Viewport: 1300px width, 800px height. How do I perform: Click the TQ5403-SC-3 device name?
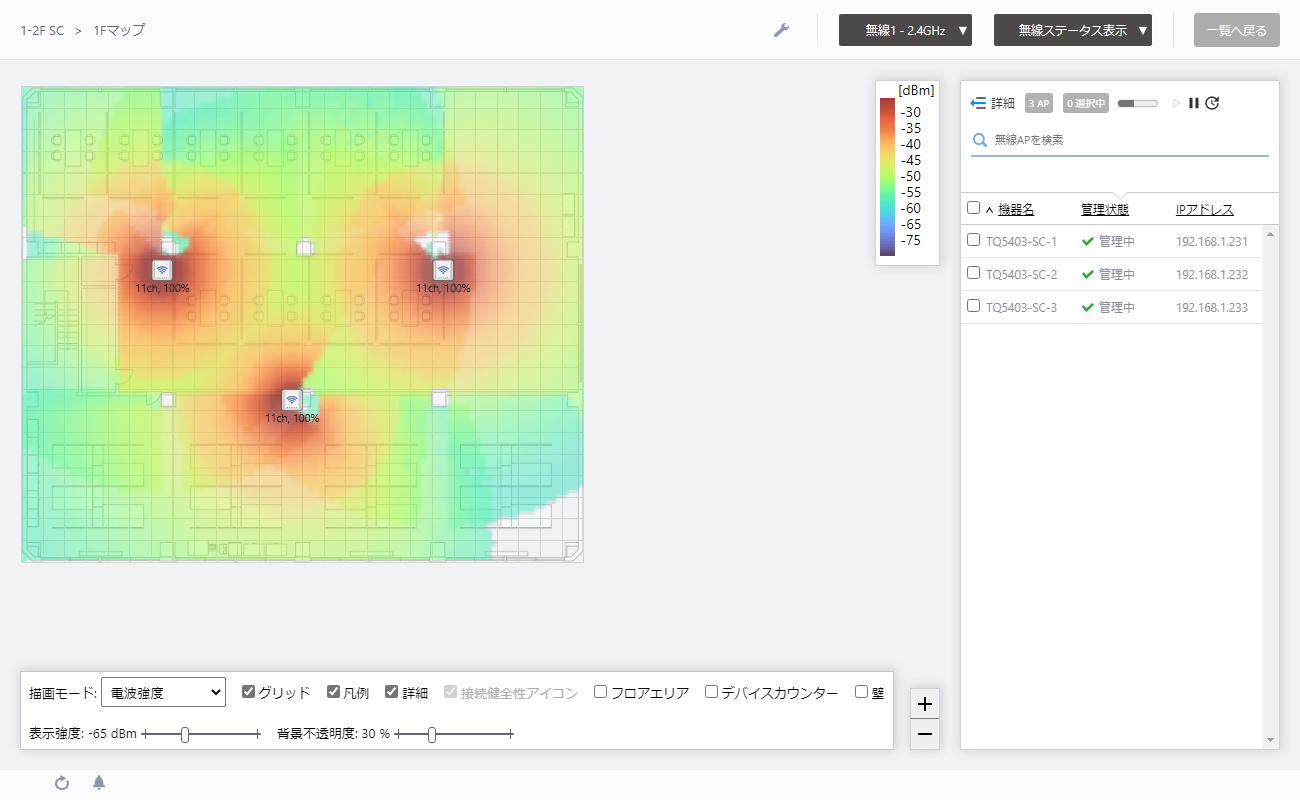click(x=1021, y=308)
